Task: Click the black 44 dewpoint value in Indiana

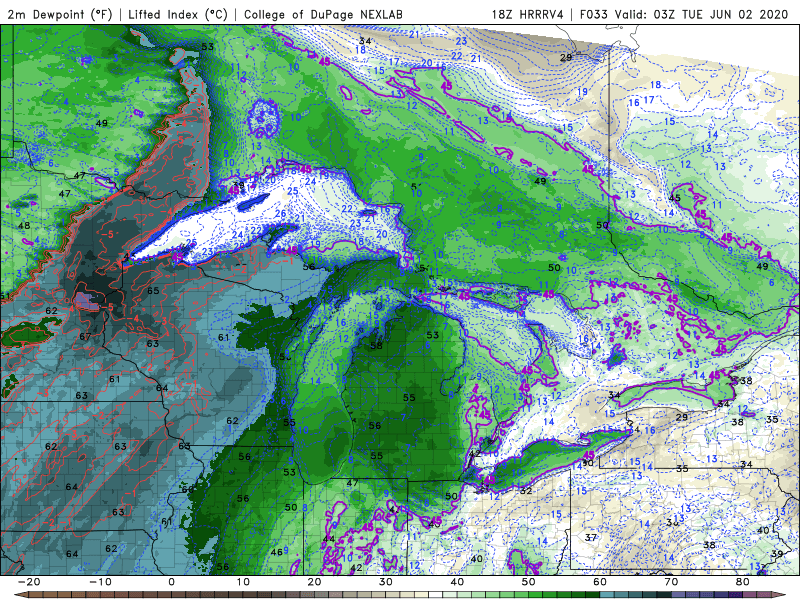Action: (329, 539)
